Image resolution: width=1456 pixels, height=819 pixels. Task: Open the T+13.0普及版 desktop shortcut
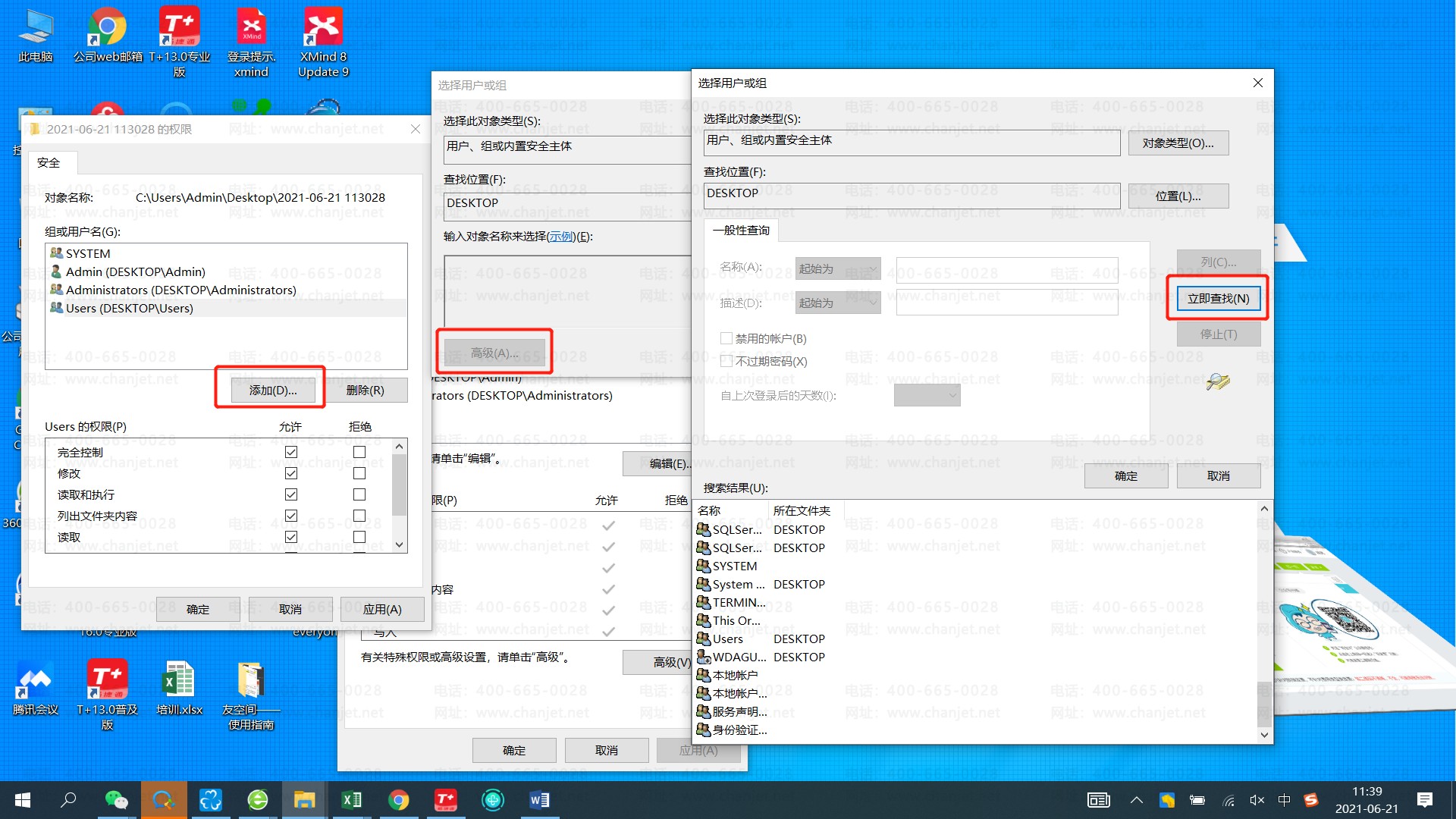point(108,695)
